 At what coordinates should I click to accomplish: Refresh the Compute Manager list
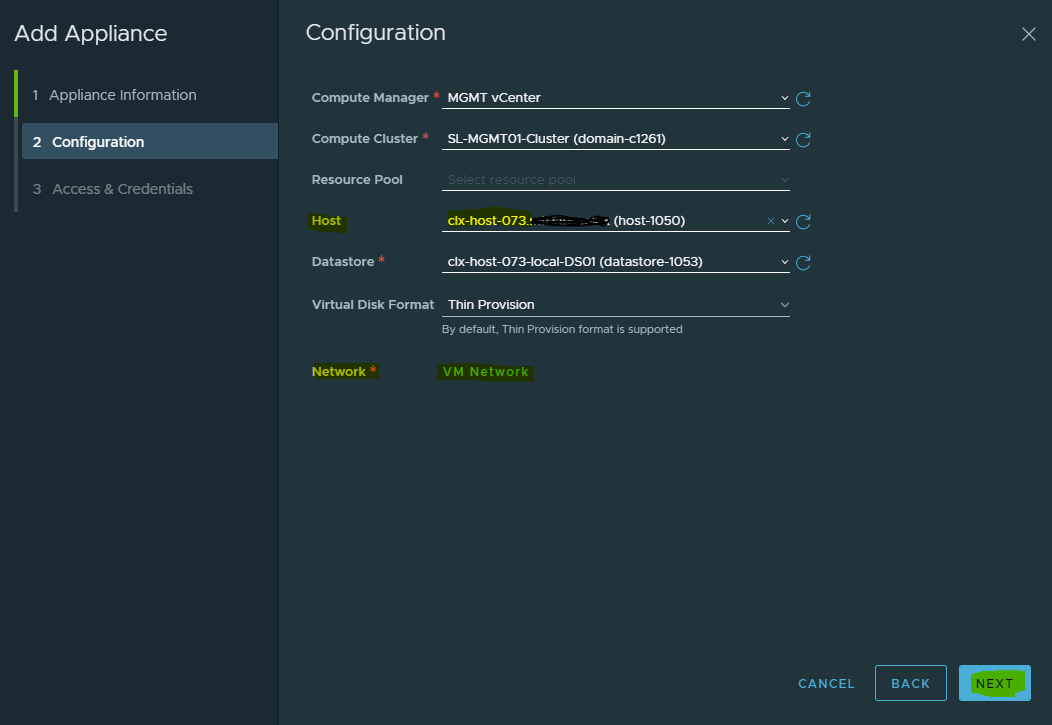point(803,99)
